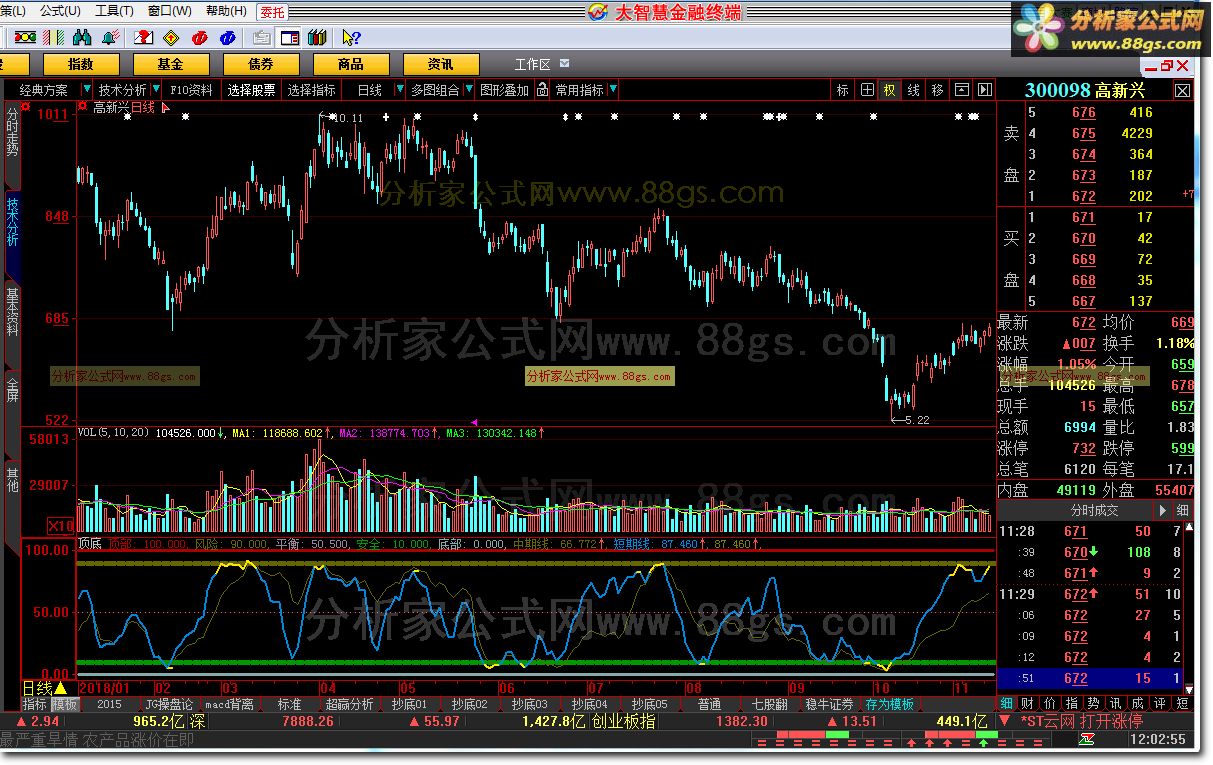Toggle the 标 marker button
This screenshot has height=765, width=1213.
coord(843,90)
